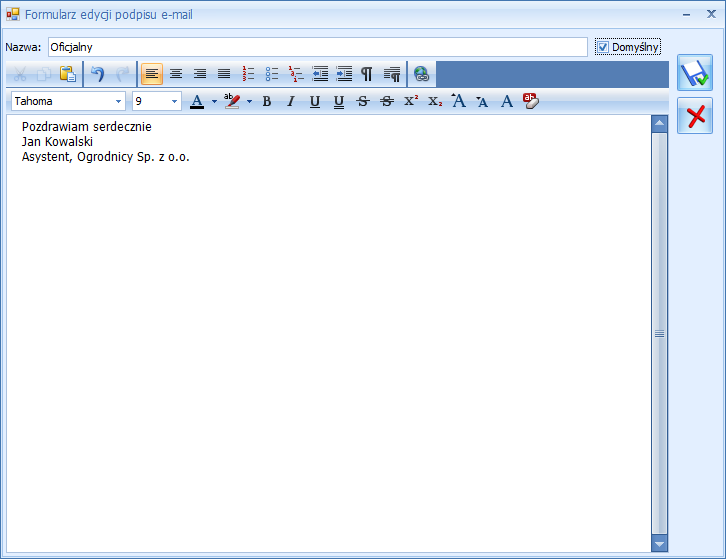
Task: Click scrollbar up arrow in editor
Action: click(659, 123)
